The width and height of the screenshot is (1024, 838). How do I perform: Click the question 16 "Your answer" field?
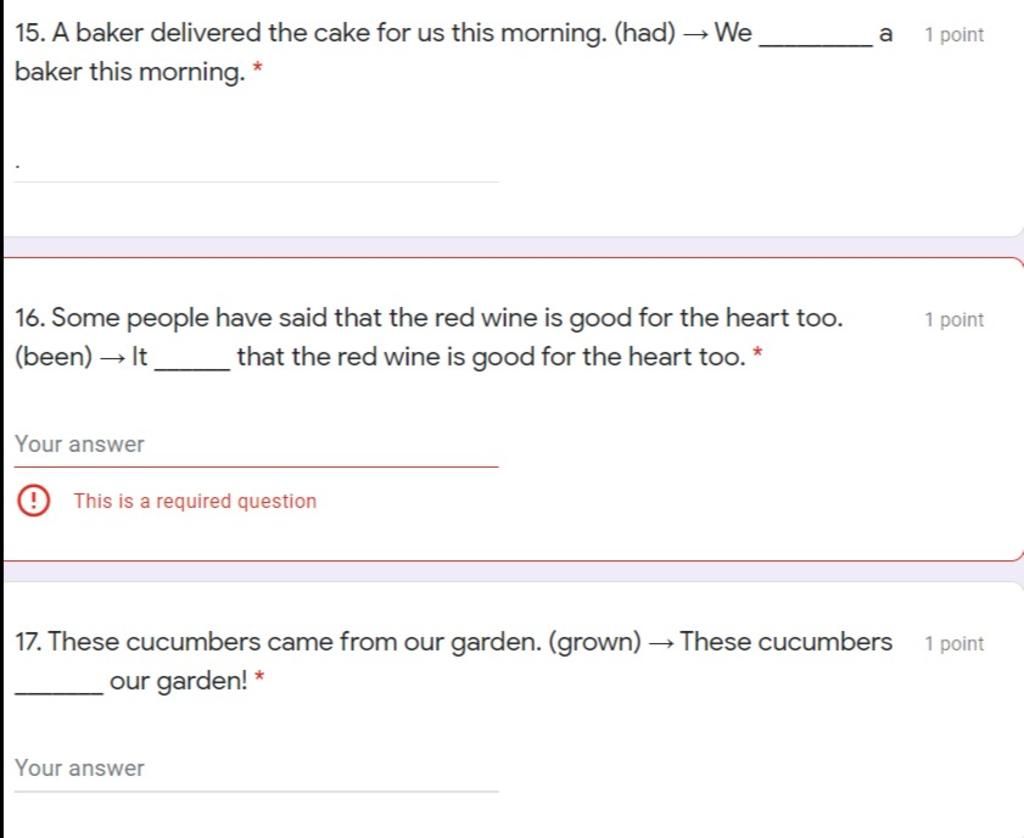[x=257, y=445]
